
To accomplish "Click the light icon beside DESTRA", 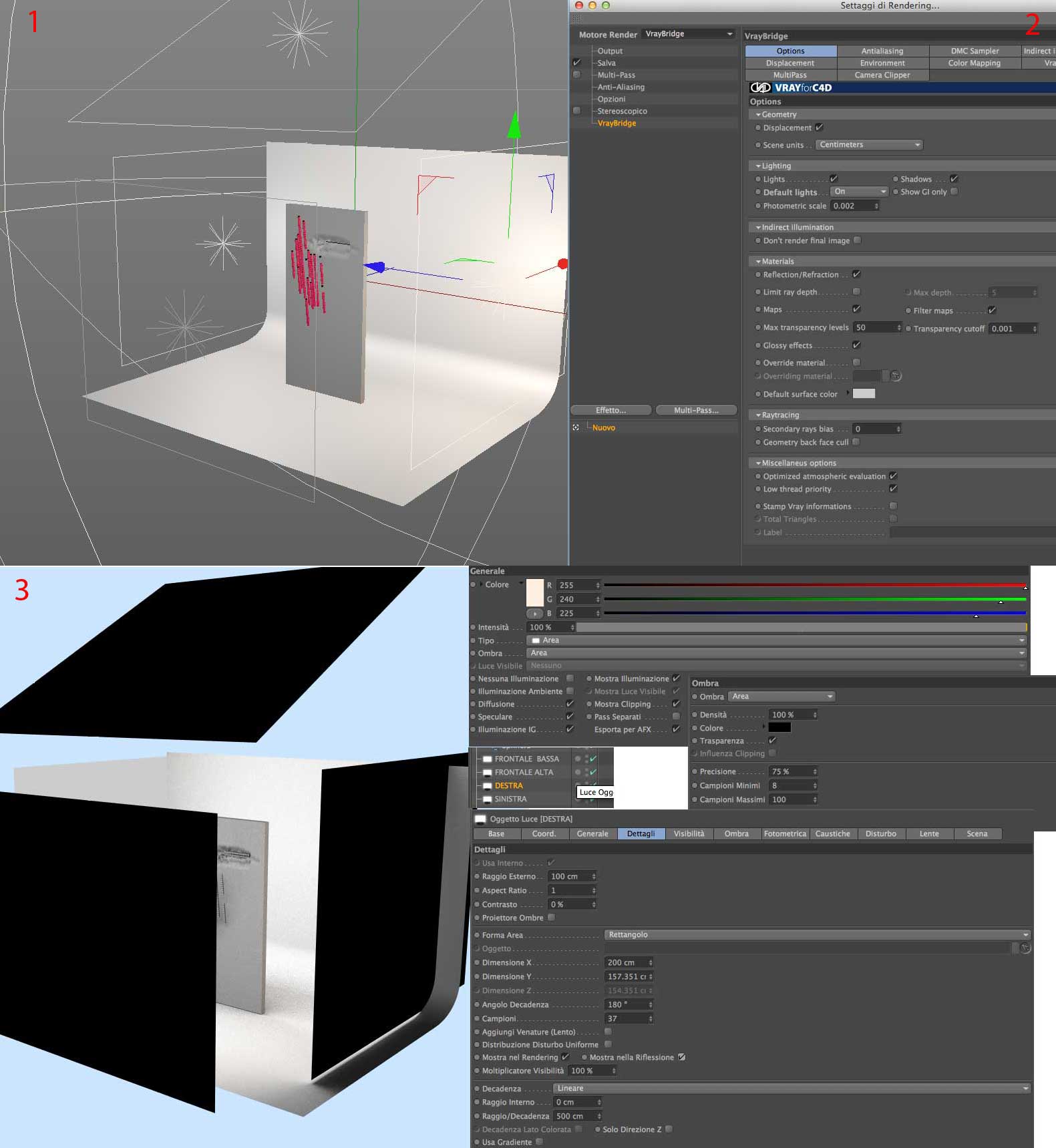I will coord(488,786).
